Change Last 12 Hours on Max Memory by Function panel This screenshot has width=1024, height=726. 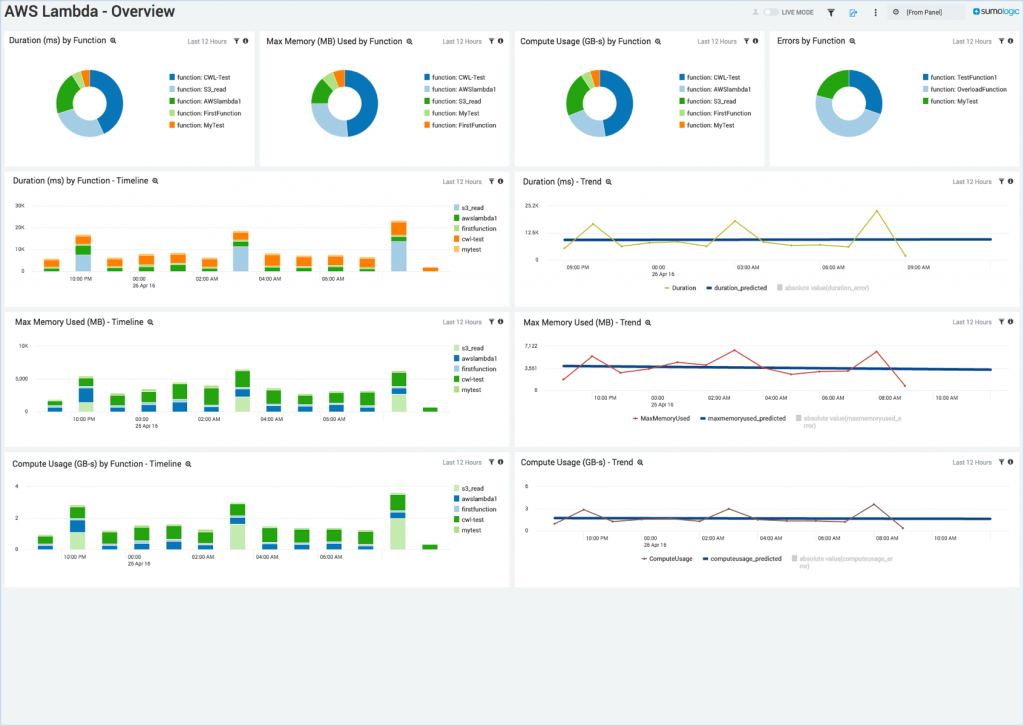click(462, 42)
